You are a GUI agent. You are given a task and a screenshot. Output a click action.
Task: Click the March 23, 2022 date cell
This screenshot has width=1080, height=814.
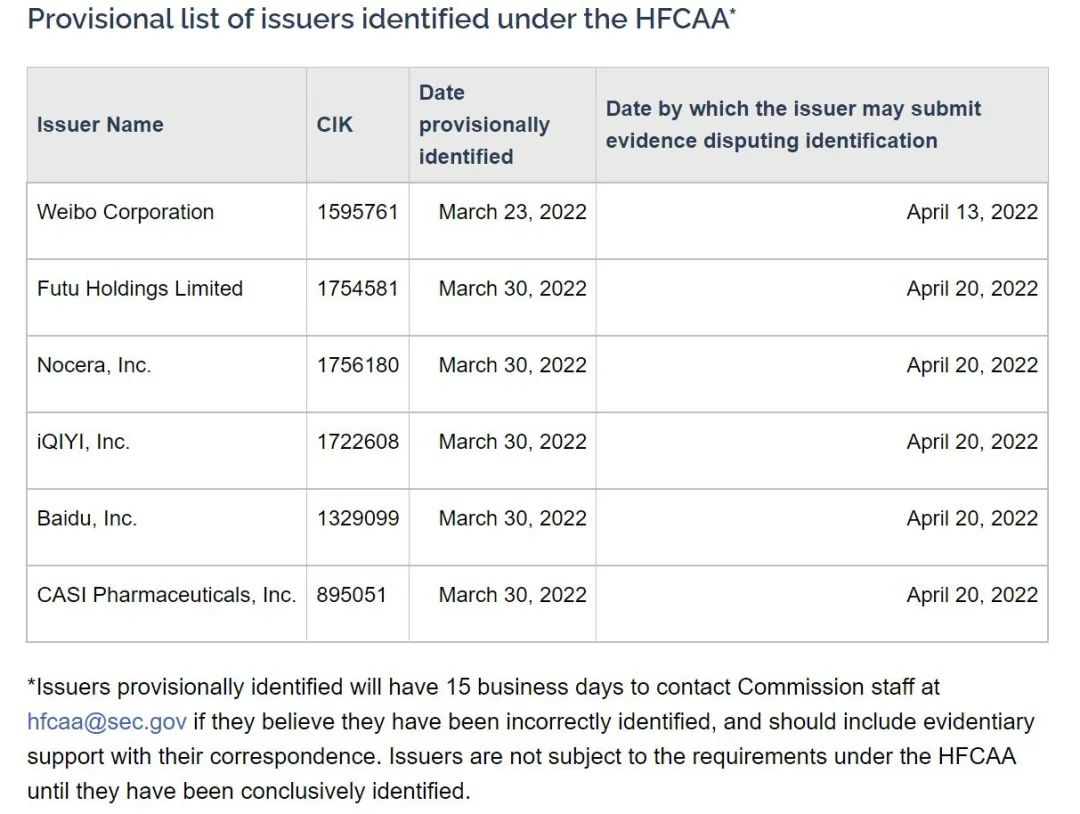(512, 212)
